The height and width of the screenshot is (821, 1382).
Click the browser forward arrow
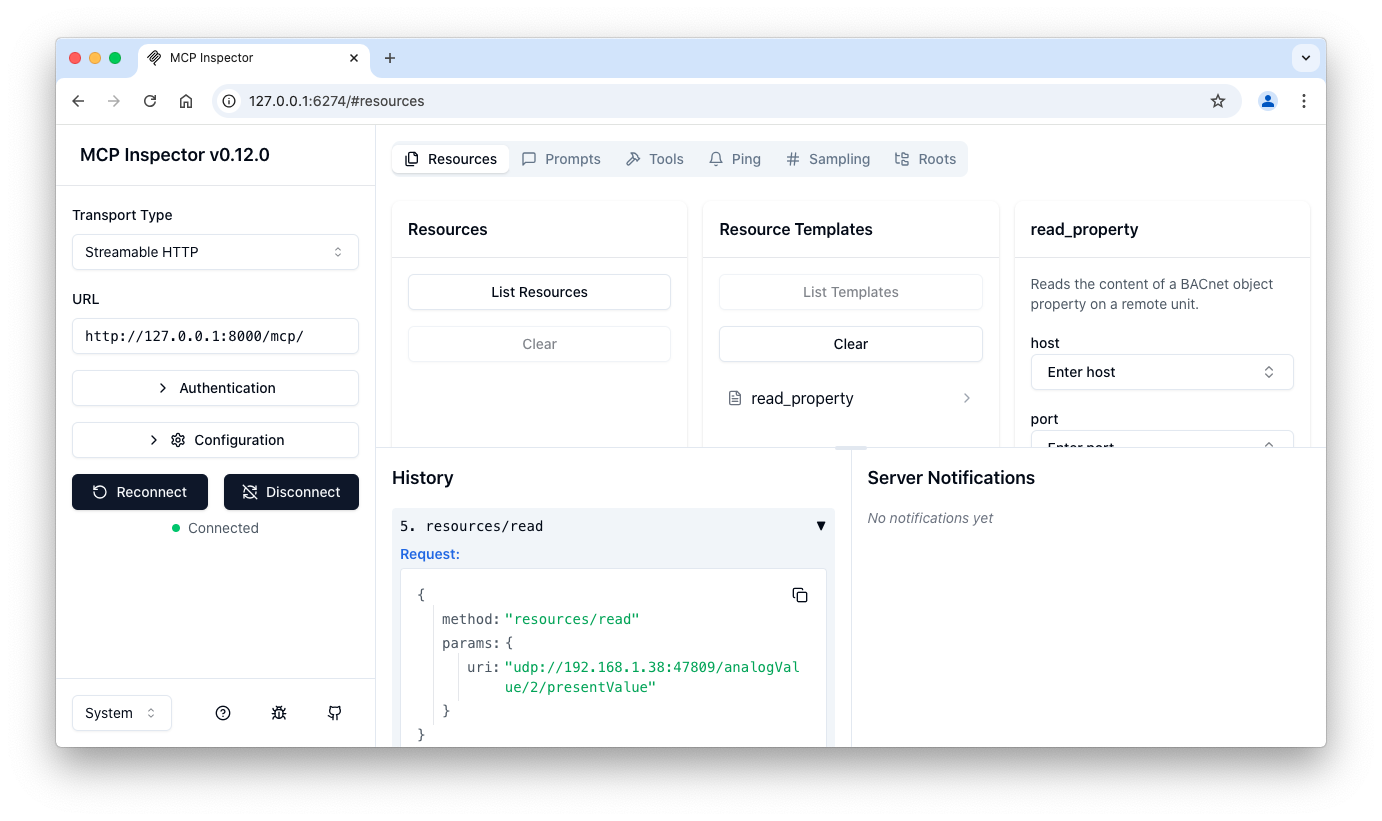114,101
